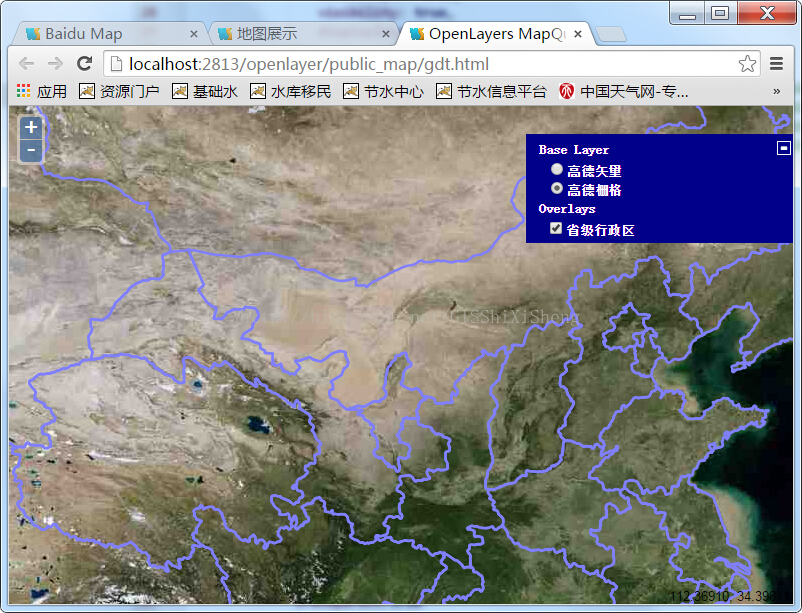Zoom out the map with minus button
Screen dimensions: 802x613
pos(31,150)
